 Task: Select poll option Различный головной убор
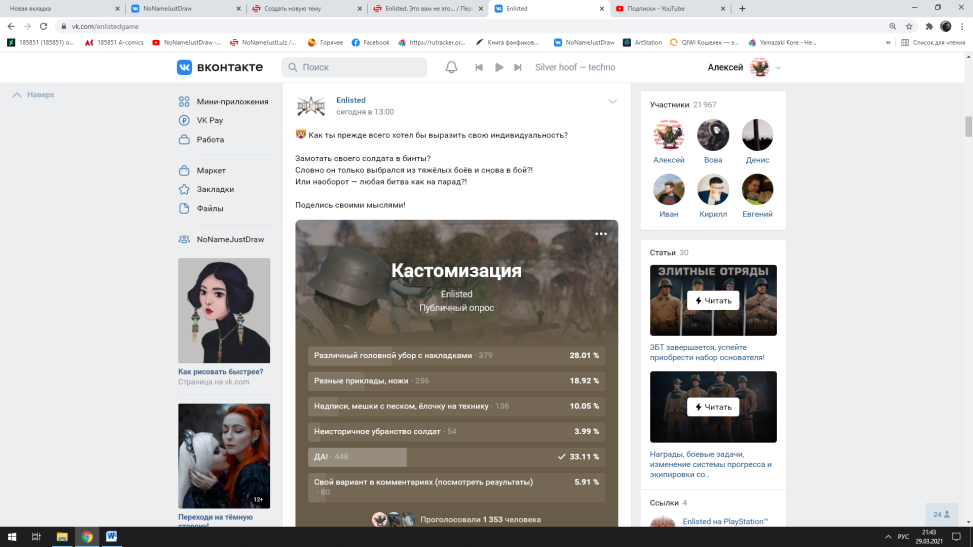456,356
